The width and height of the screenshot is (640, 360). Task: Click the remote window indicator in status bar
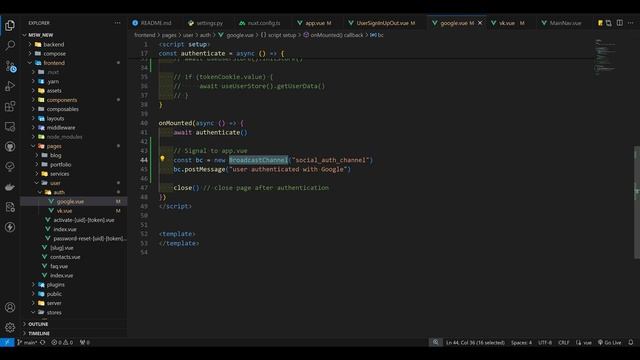[x=7, y=342]
